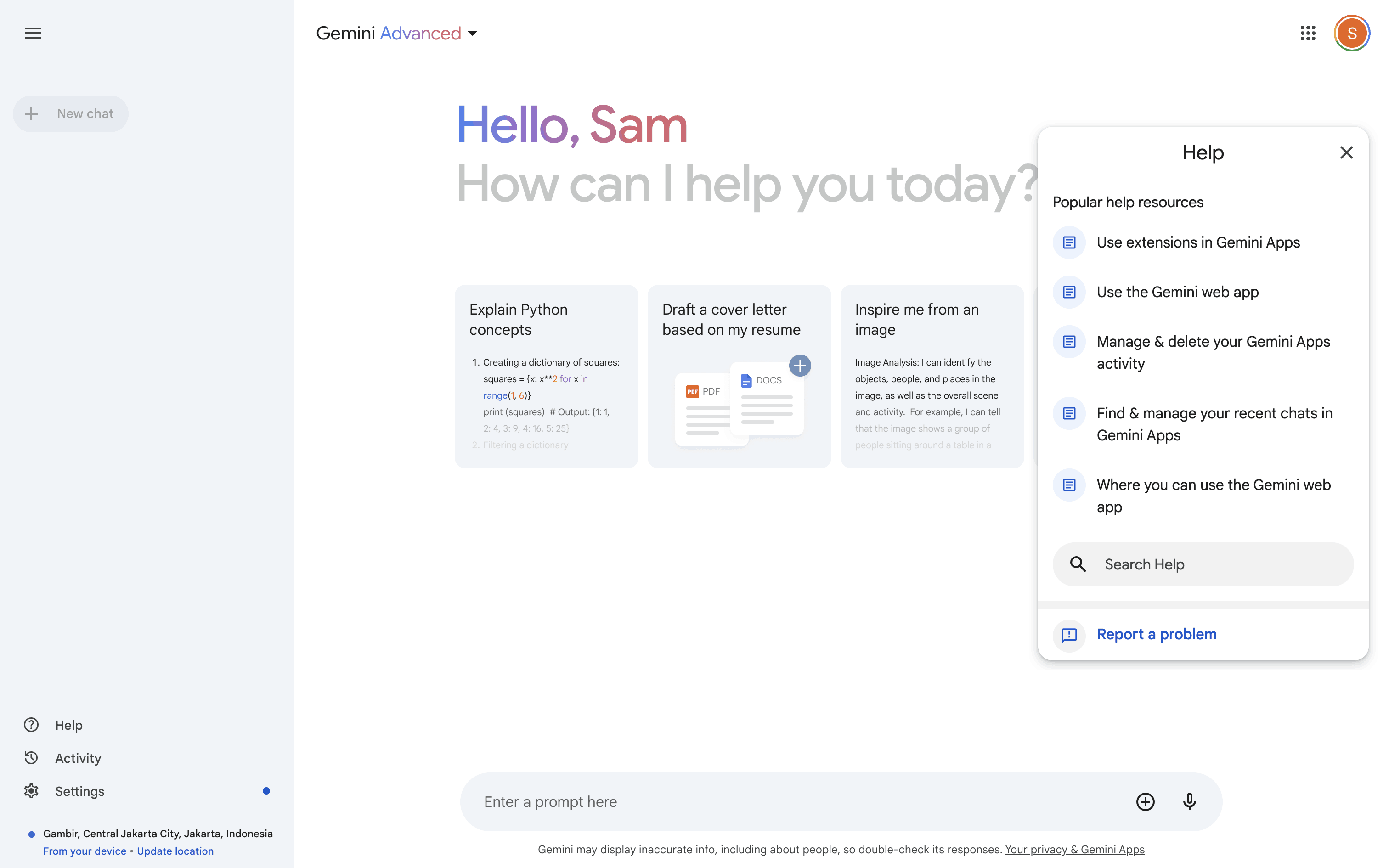Click the upload image plus icon
Screen dimensions: 1389x868
coord(1145,801)
